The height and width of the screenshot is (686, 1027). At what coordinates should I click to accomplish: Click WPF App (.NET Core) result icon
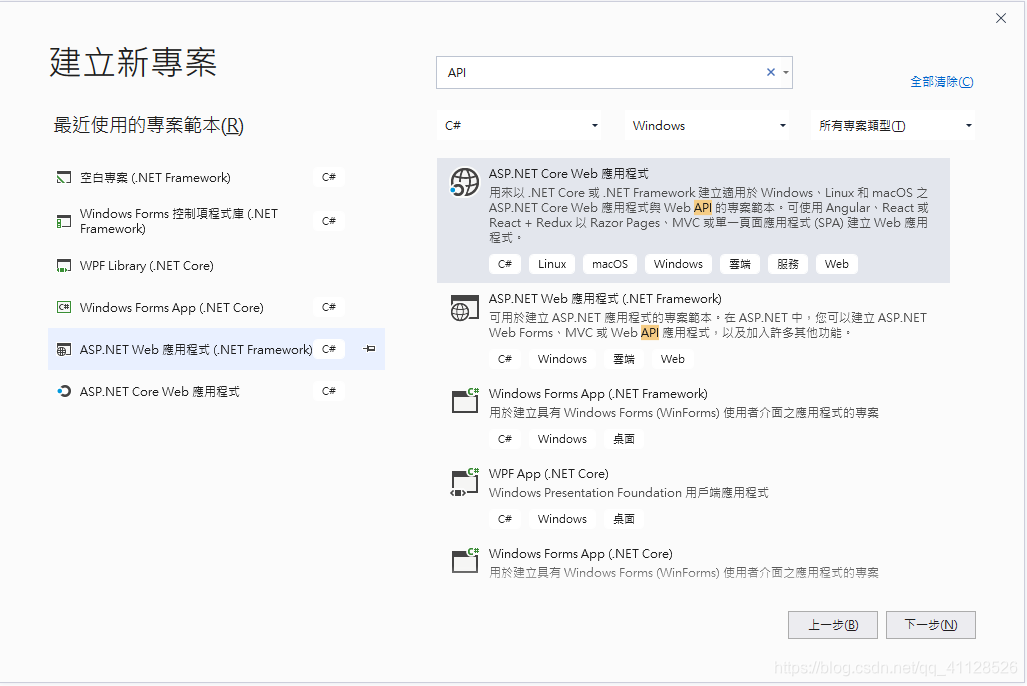click(x=465, y=482)
